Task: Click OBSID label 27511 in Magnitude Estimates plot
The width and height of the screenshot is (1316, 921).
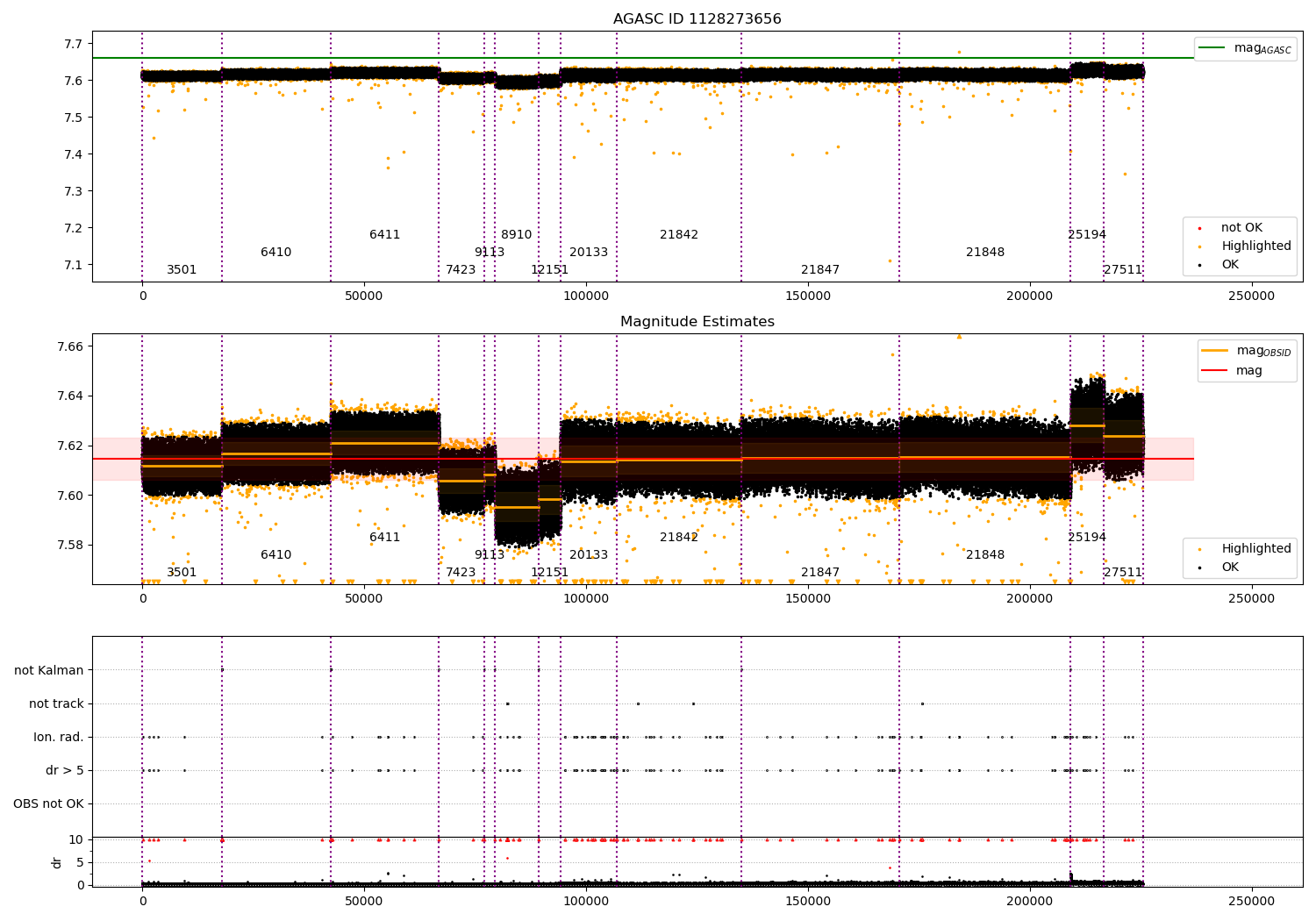Action: coord(1123,573)
